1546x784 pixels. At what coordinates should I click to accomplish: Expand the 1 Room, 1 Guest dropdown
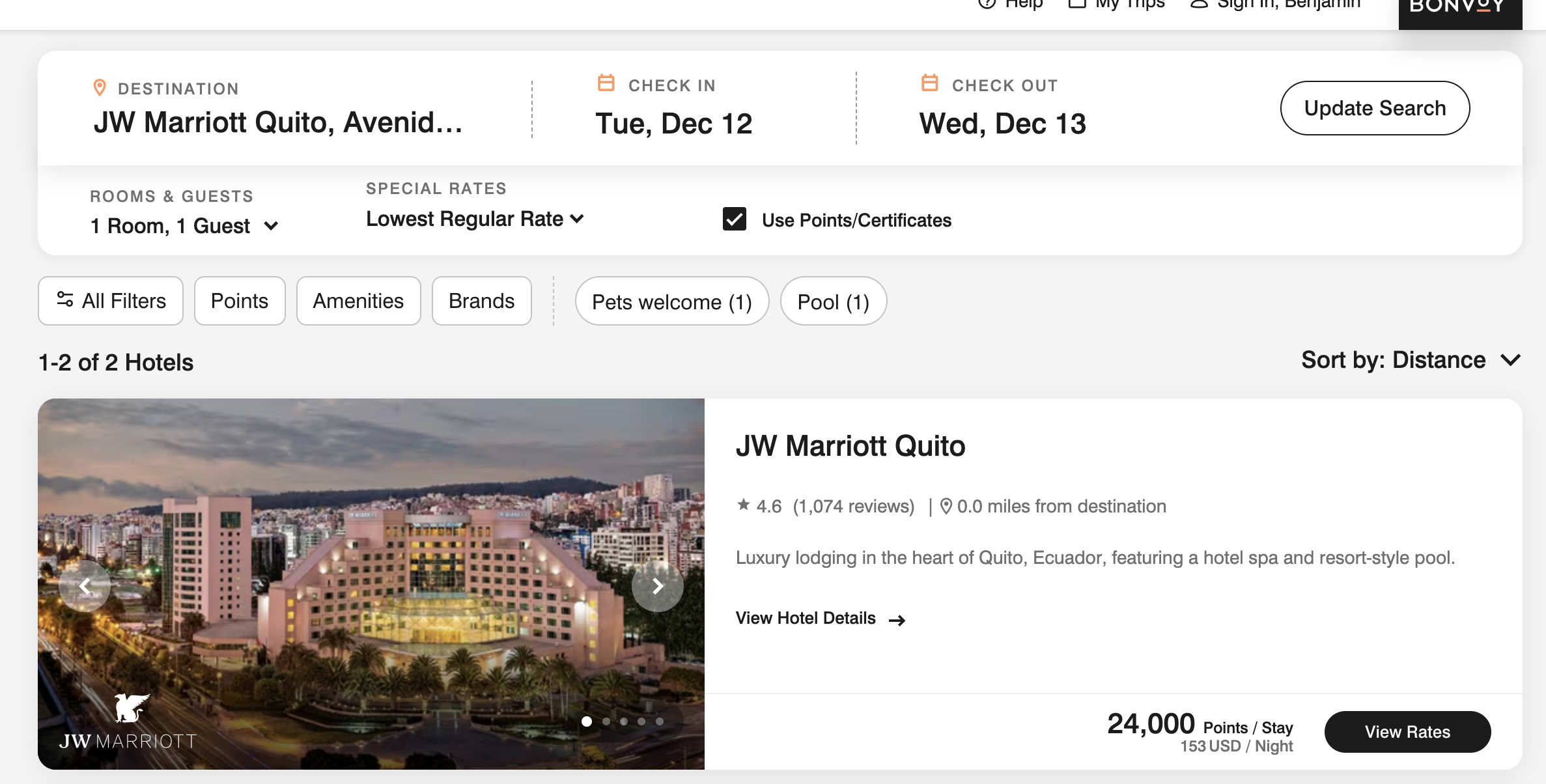[x=185, y=226]
